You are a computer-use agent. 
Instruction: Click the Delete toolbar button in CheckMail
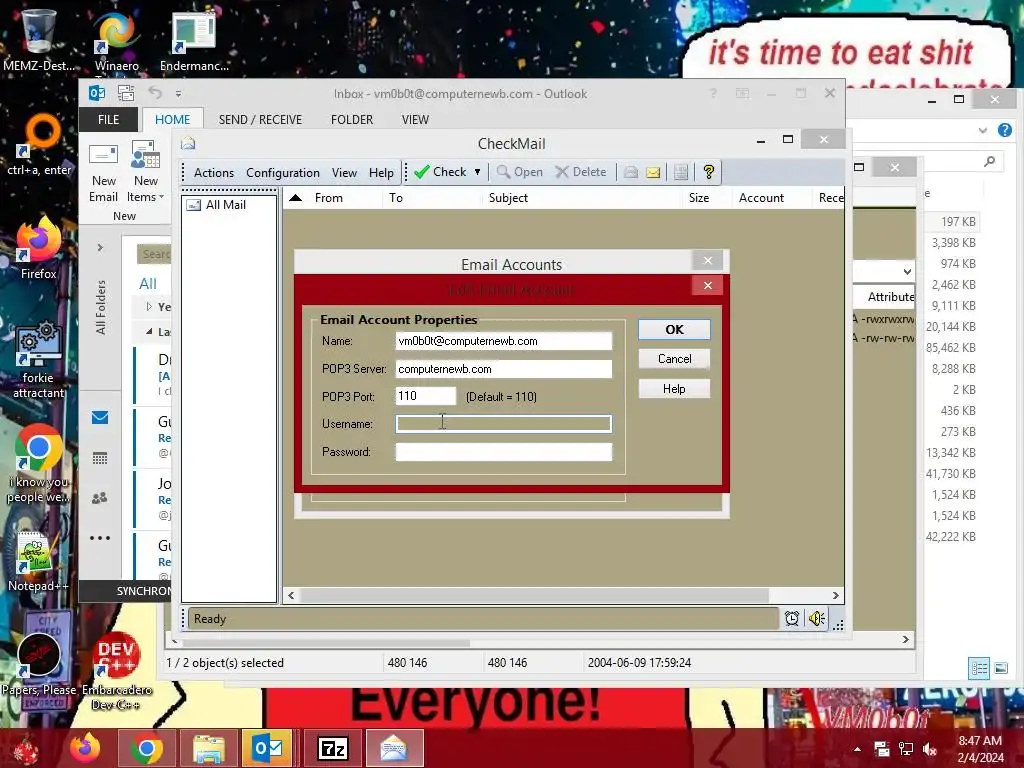[581, 172]
